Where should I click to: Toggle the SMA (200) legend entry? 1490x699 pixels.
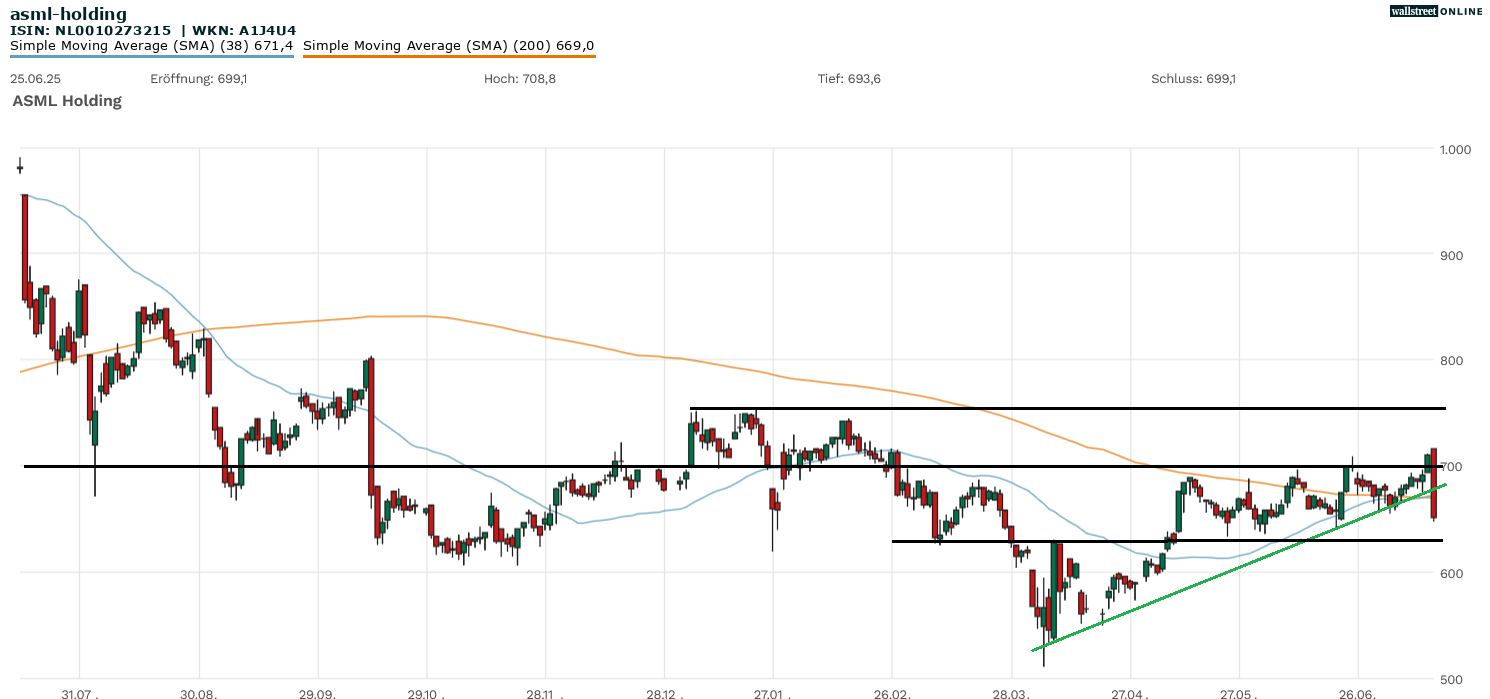point(448,46)
